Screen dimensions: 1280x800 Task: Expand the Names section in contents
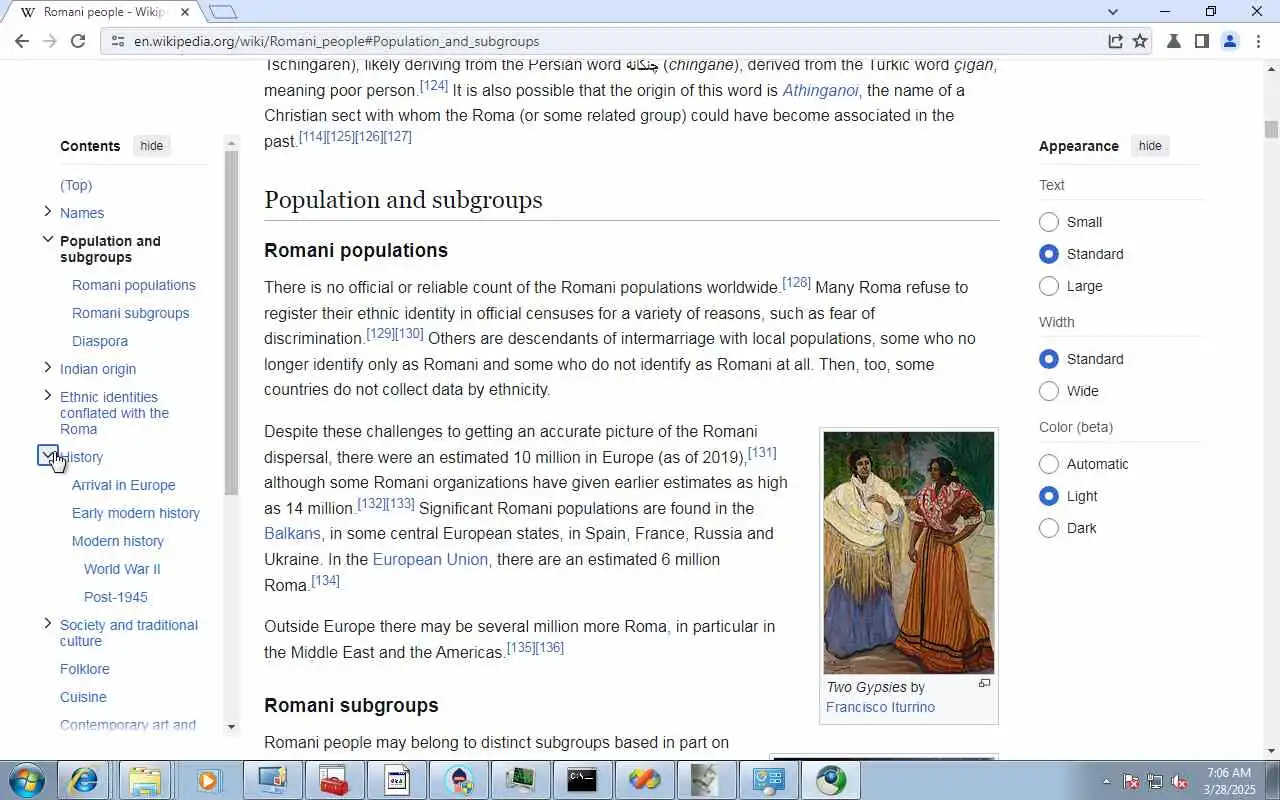(47, 212)
